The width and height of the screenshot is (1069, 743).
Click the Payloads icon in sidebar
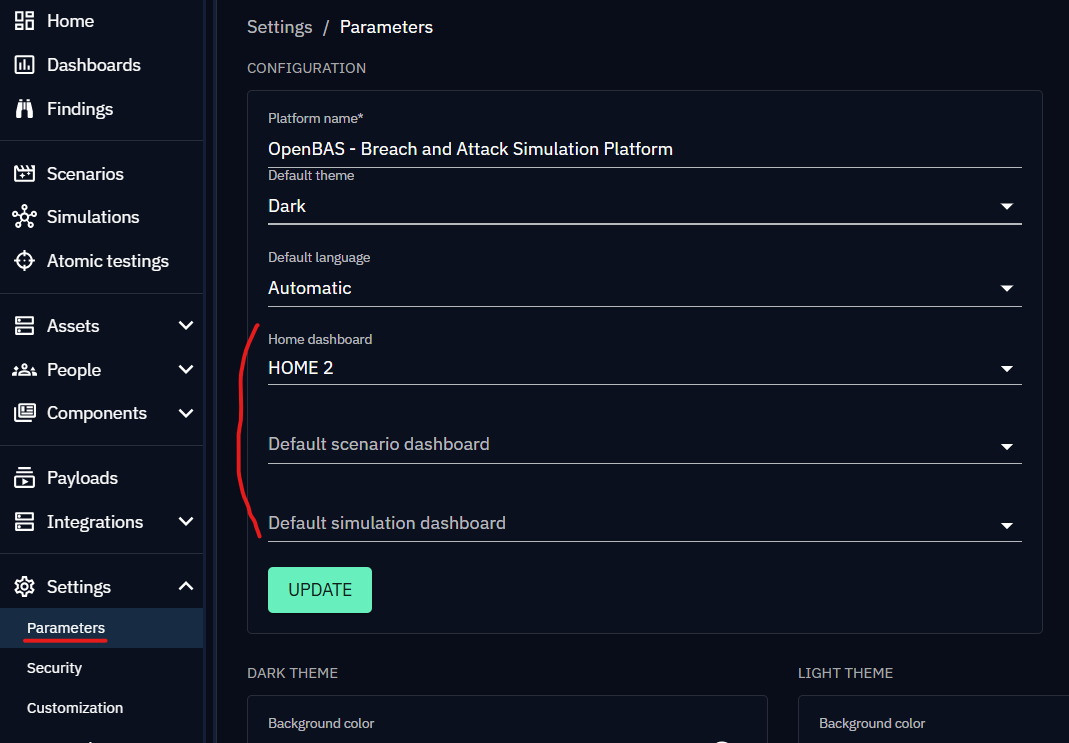[24, 478]
